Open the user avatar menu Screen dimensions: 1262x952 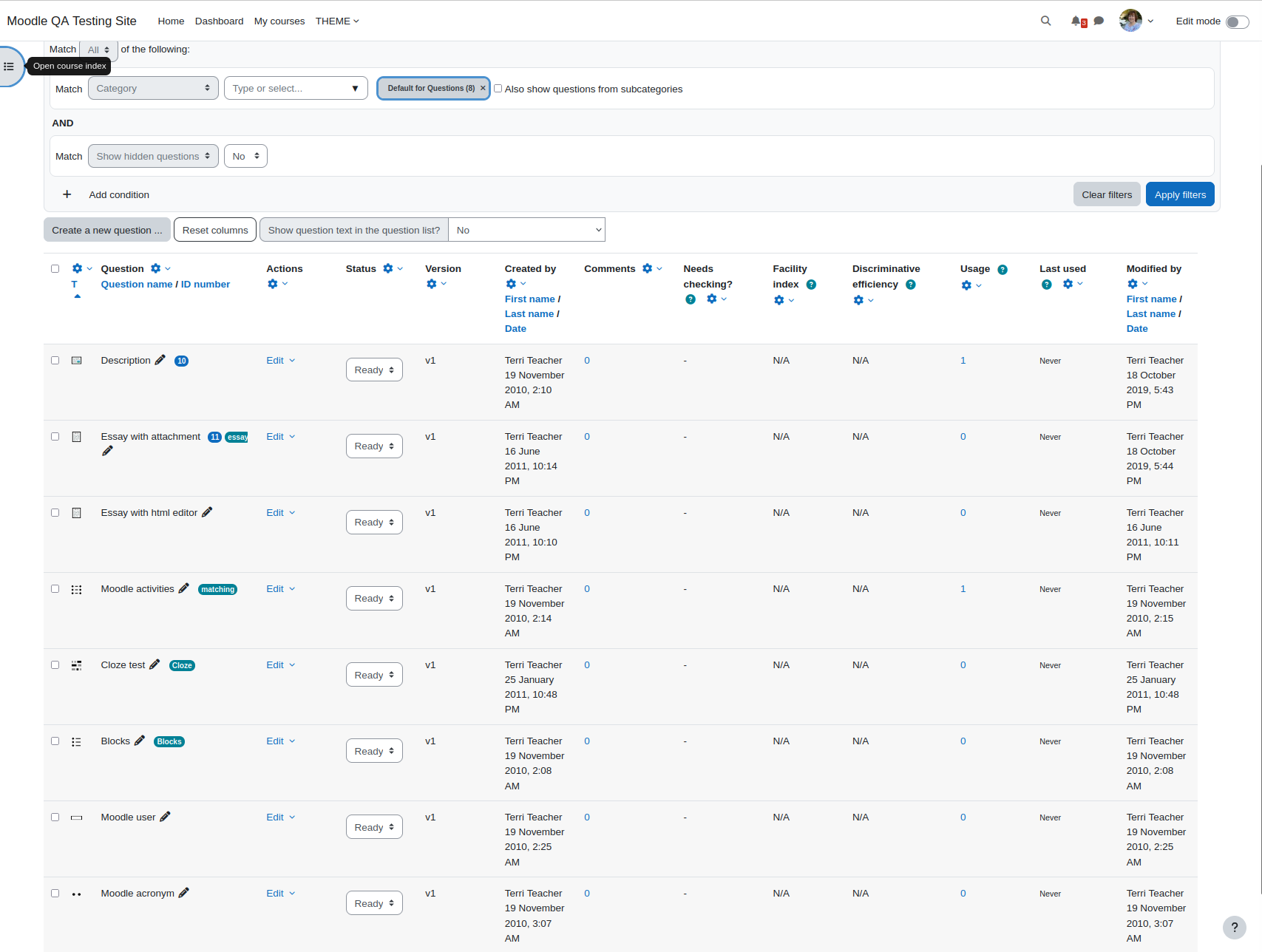click(x=1136, y=21)
